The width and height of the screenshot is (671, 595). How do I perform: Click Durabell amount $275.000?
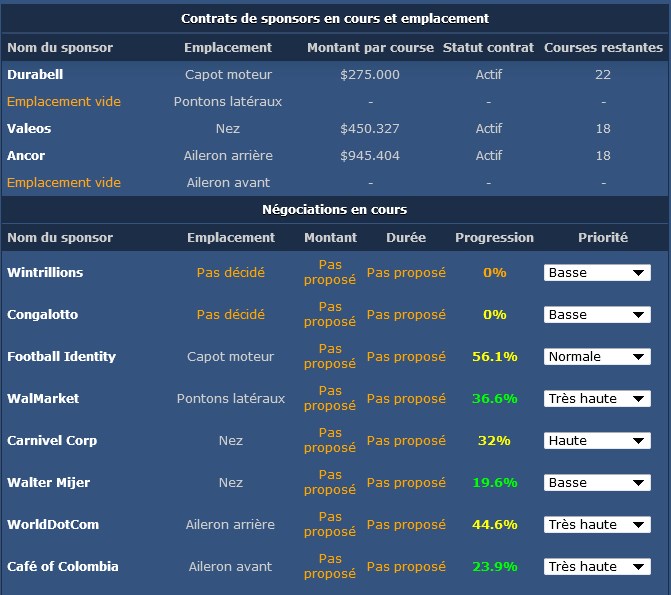click(370, 74)
